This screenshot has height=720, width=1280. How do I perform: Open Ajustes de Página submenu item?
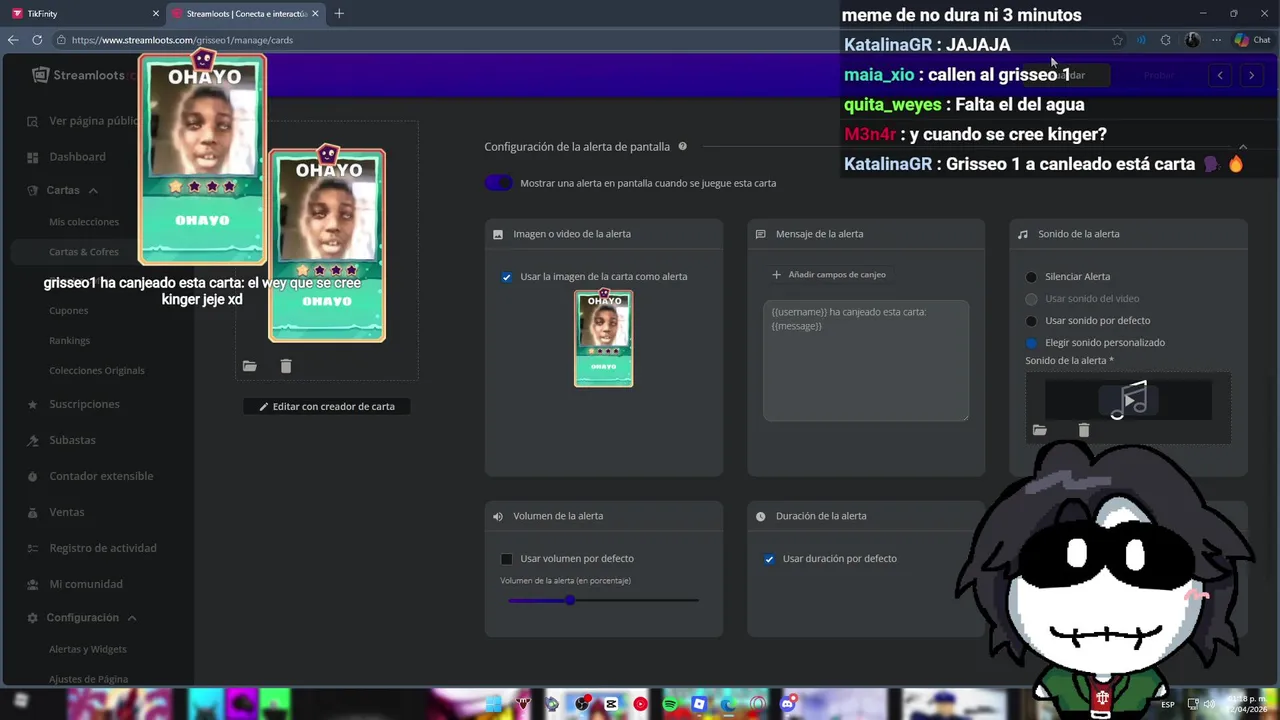[x=89, y=679]
